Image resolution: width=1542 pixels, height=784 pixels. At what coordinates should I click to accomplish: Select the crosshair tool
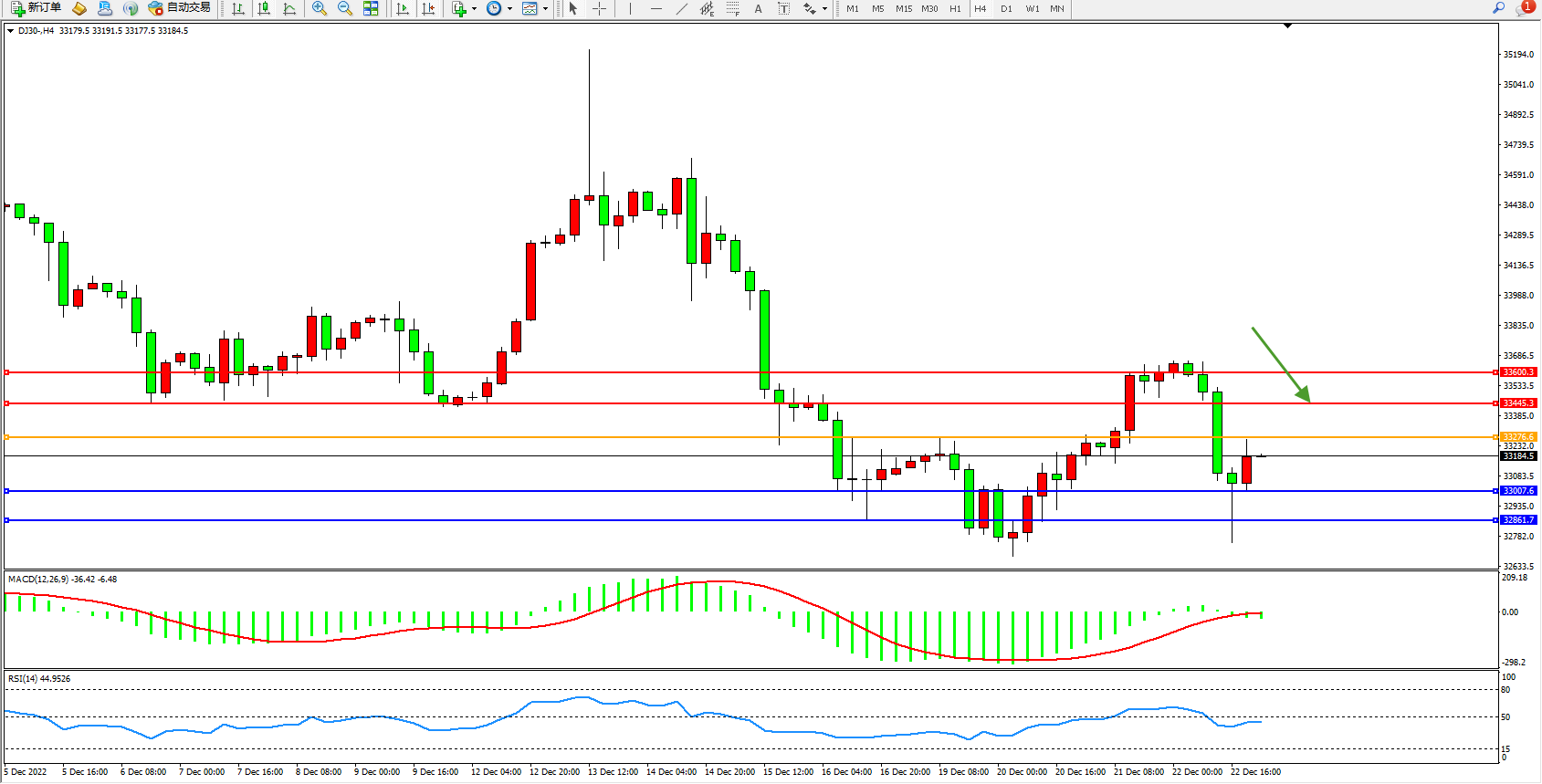[599, 8]
